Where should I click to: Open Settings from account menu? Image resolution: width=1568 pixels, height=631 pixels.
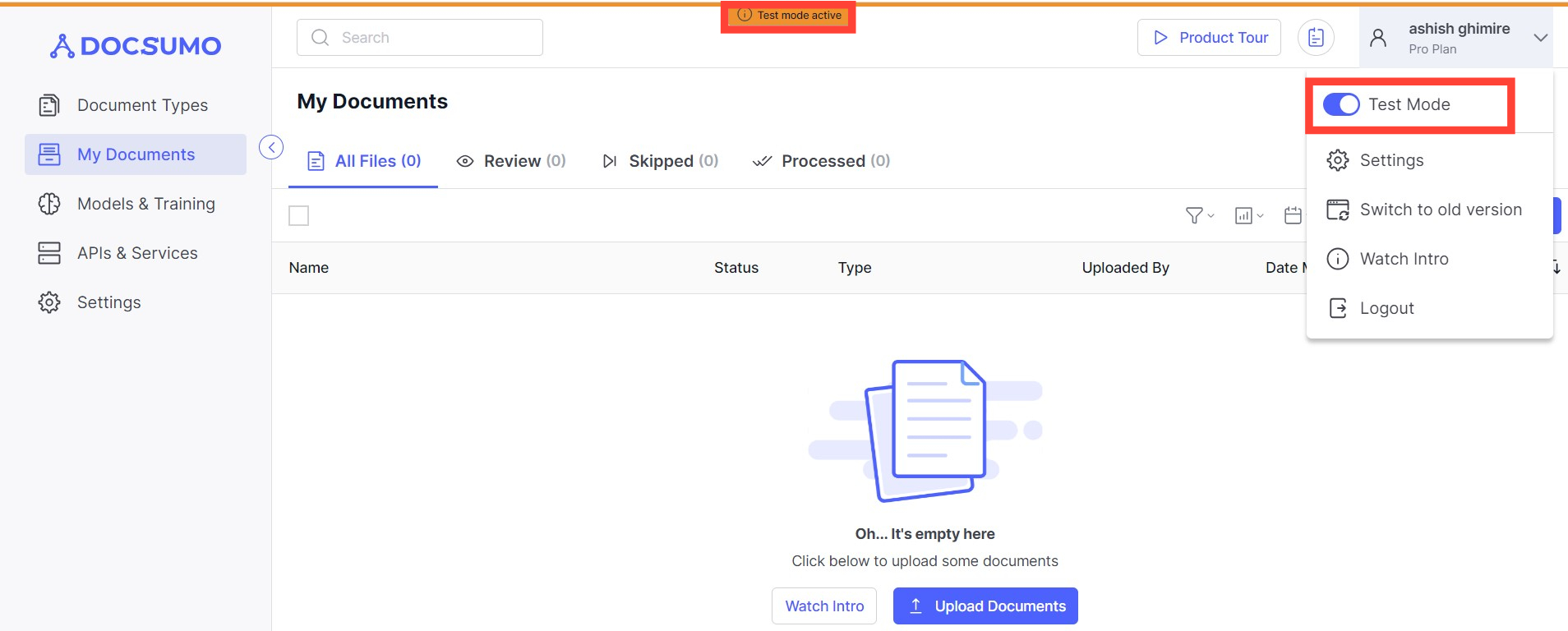pyautogui.click(x=1429, y=160)
